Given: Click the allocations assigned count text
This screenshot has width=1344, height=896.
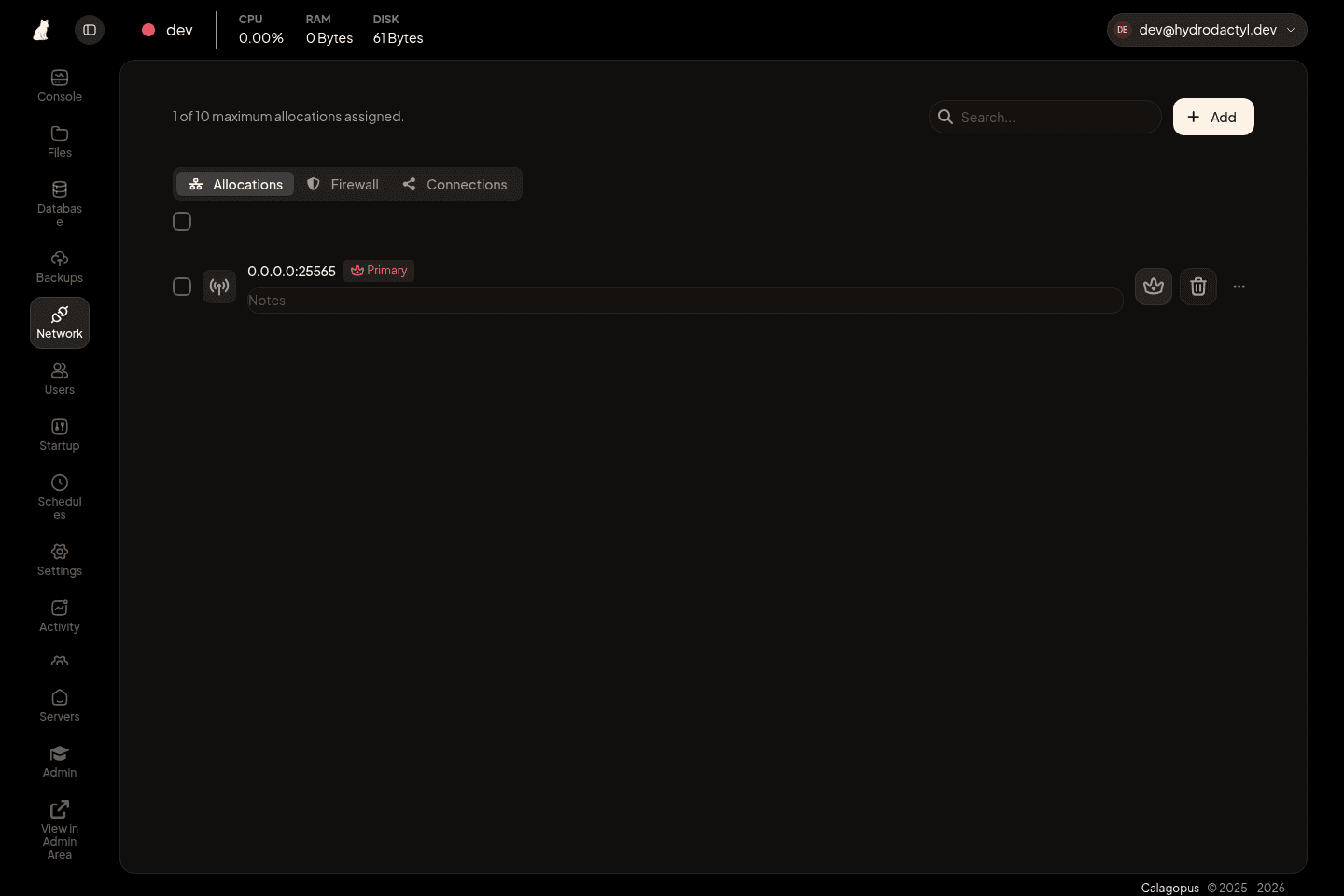Looking at the screenshot, I should (288, 117).
